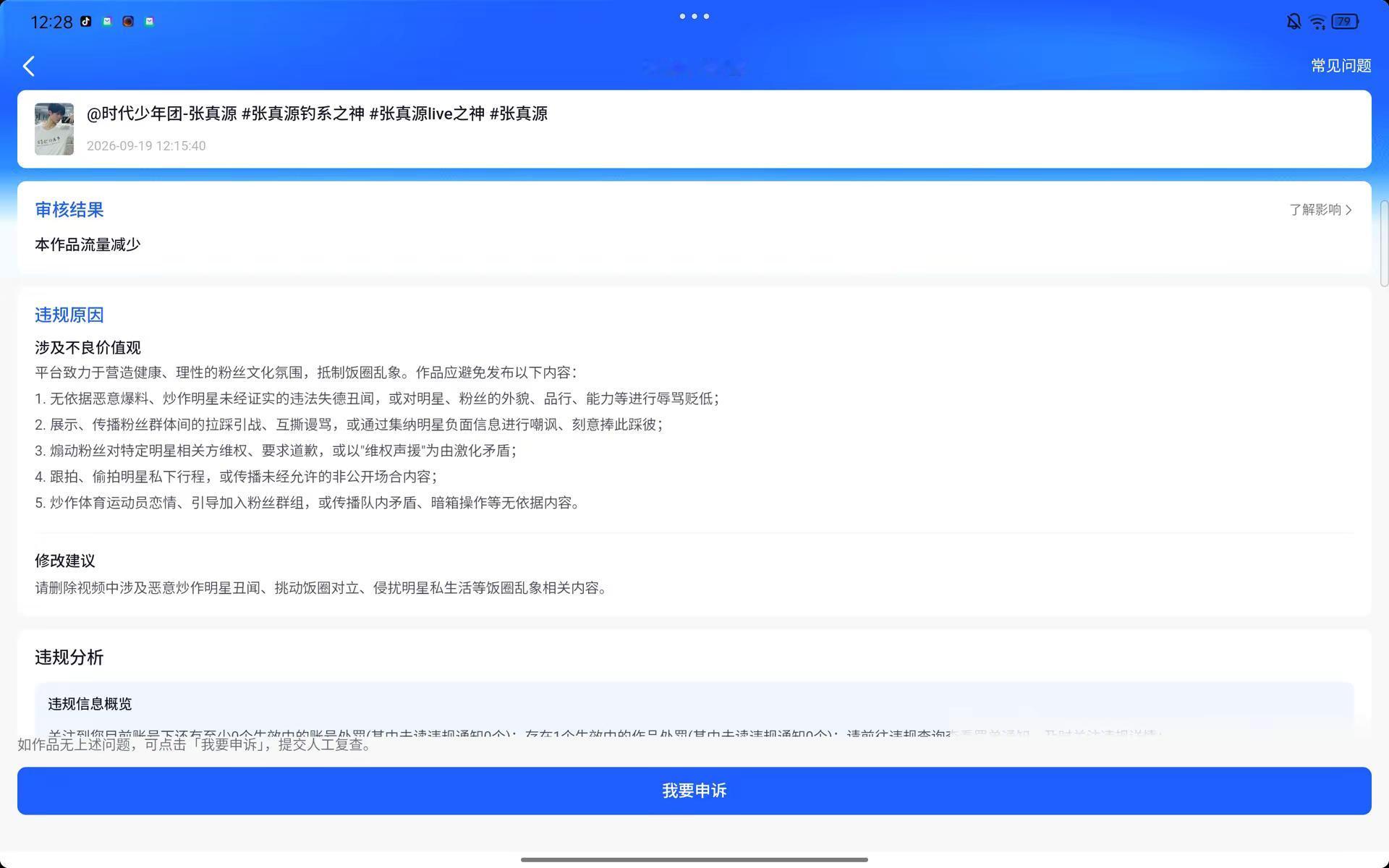Tap the TikTok notification icon in status bar
1389x868 pixels.
click(x=86, y=22)
